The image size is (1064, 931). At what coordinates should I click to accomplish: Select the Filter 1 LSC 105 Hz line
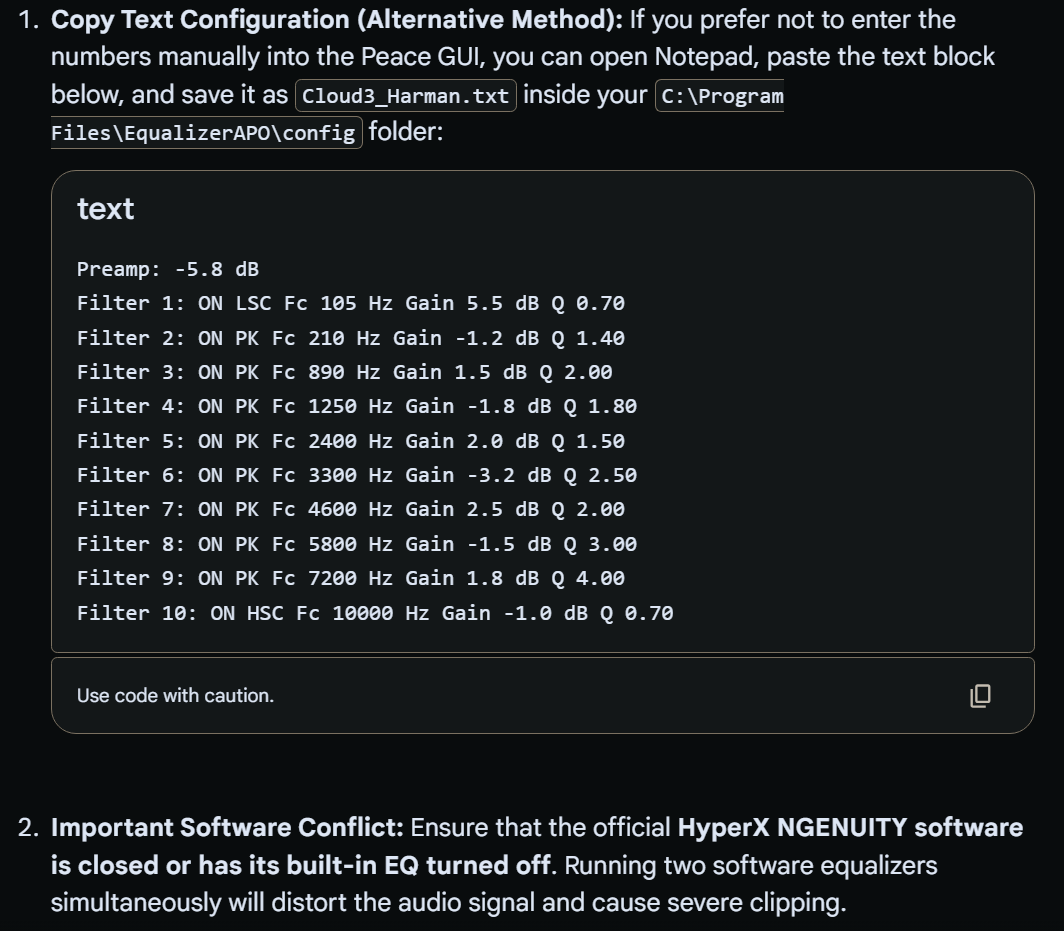point(351,303)
